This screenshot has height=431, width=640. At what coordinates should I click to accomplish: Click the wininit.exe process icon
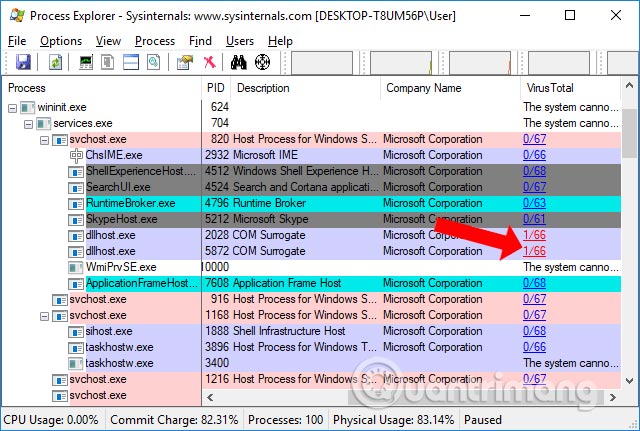[x=28, y=108]
